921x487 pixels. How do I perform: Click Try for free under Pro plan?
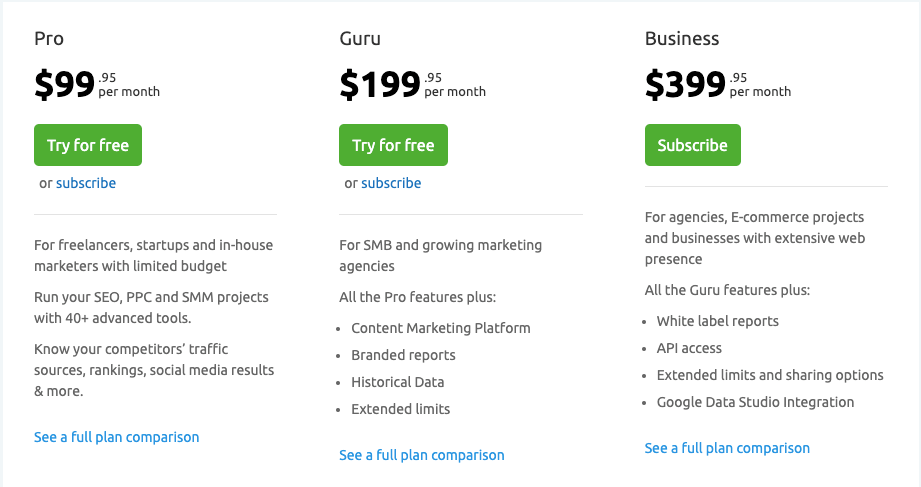pyautogui.click(x=88, y=145)
